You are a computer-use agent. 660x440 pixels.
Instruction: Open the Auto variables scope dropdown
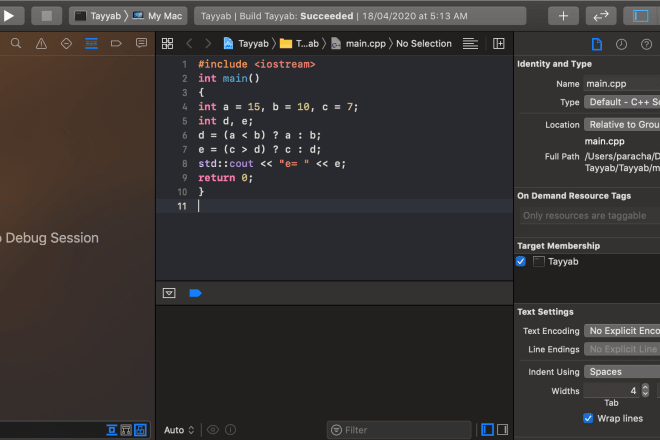179,430
